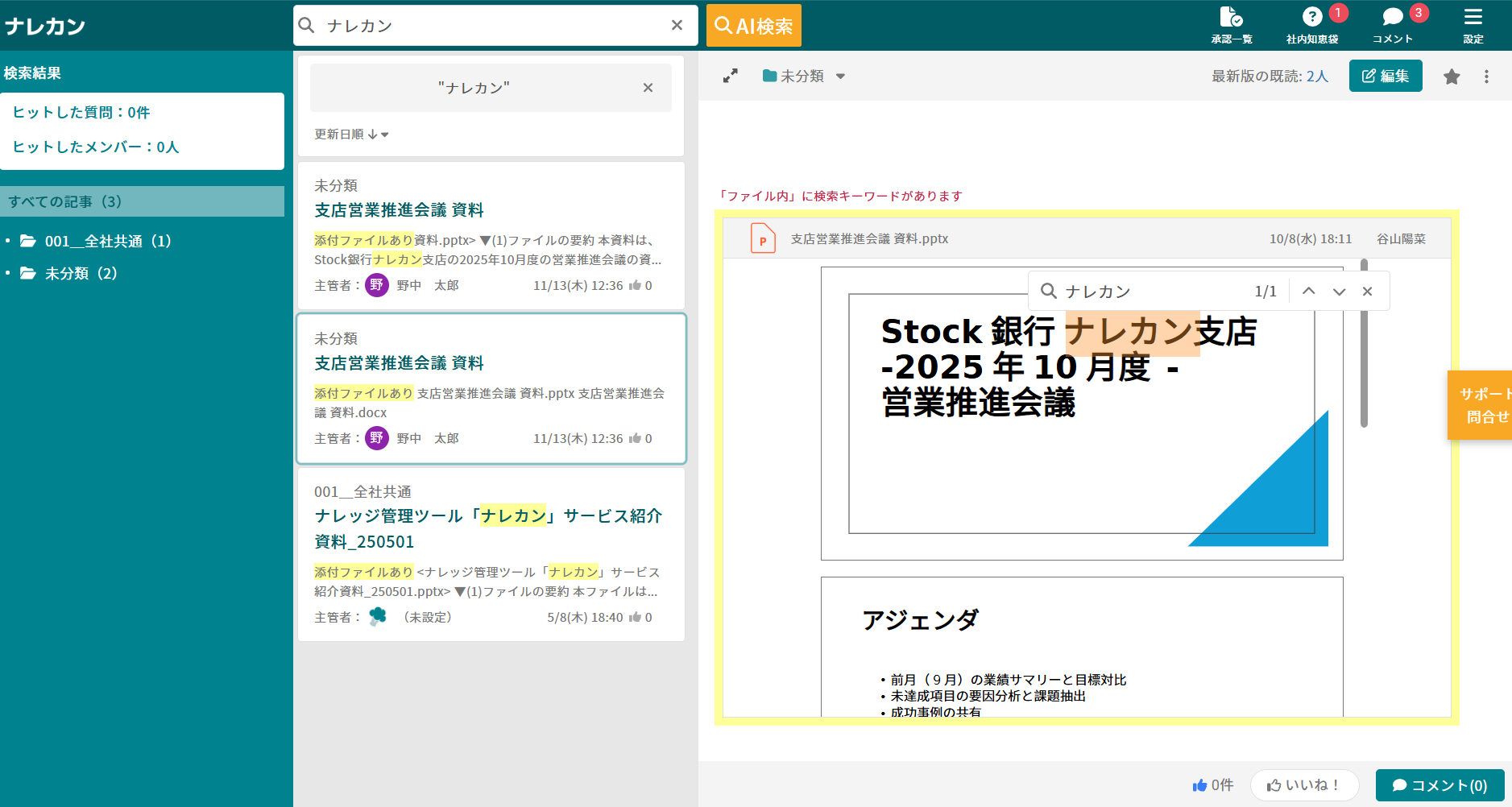Expand article view with the fullscreen arrows icon

(730, 76)
